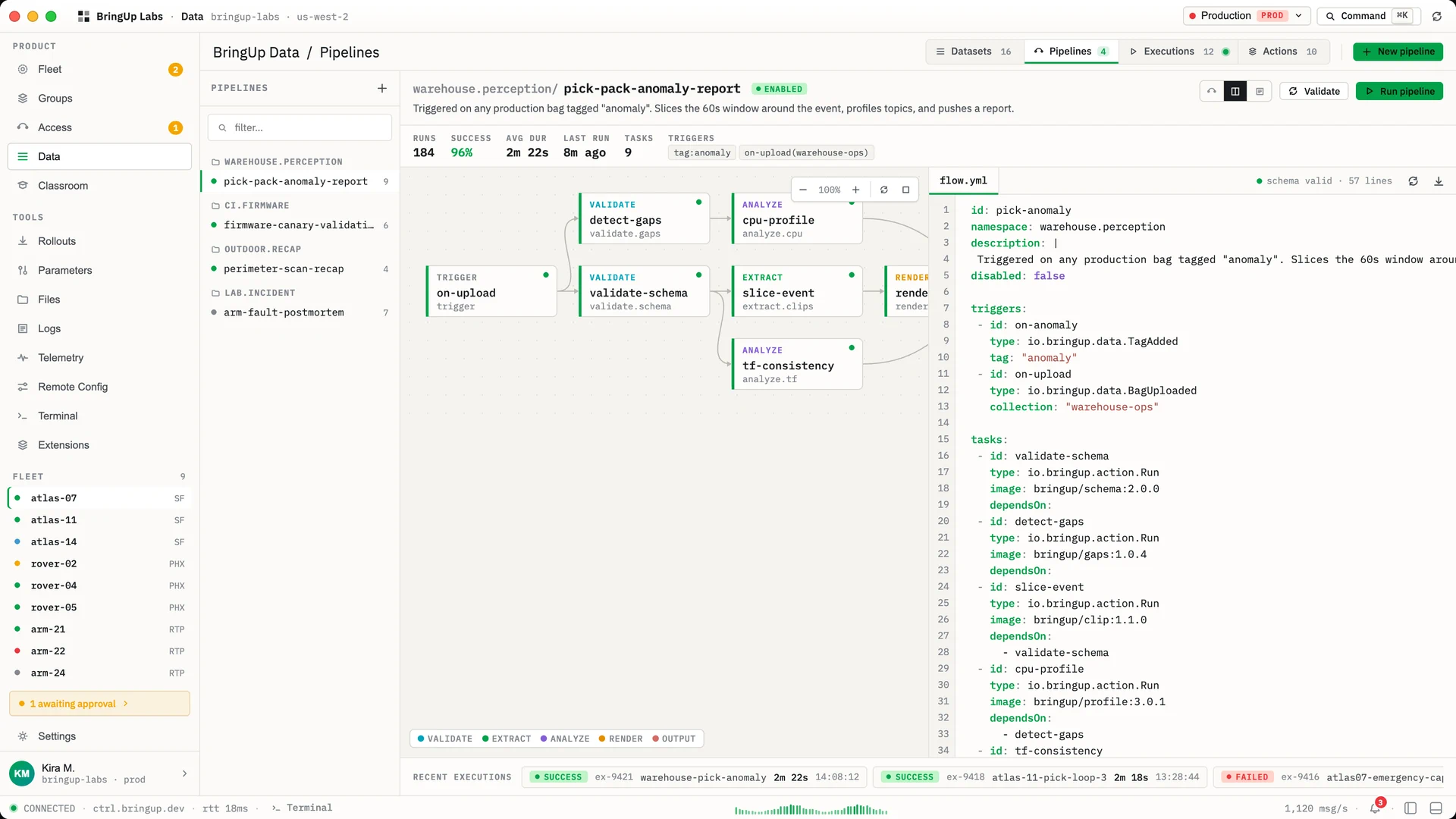Toggle RENDER in the graph legend
Image resolution: width=1456 pixels, height=819 pixels.
tap(620, 739)
